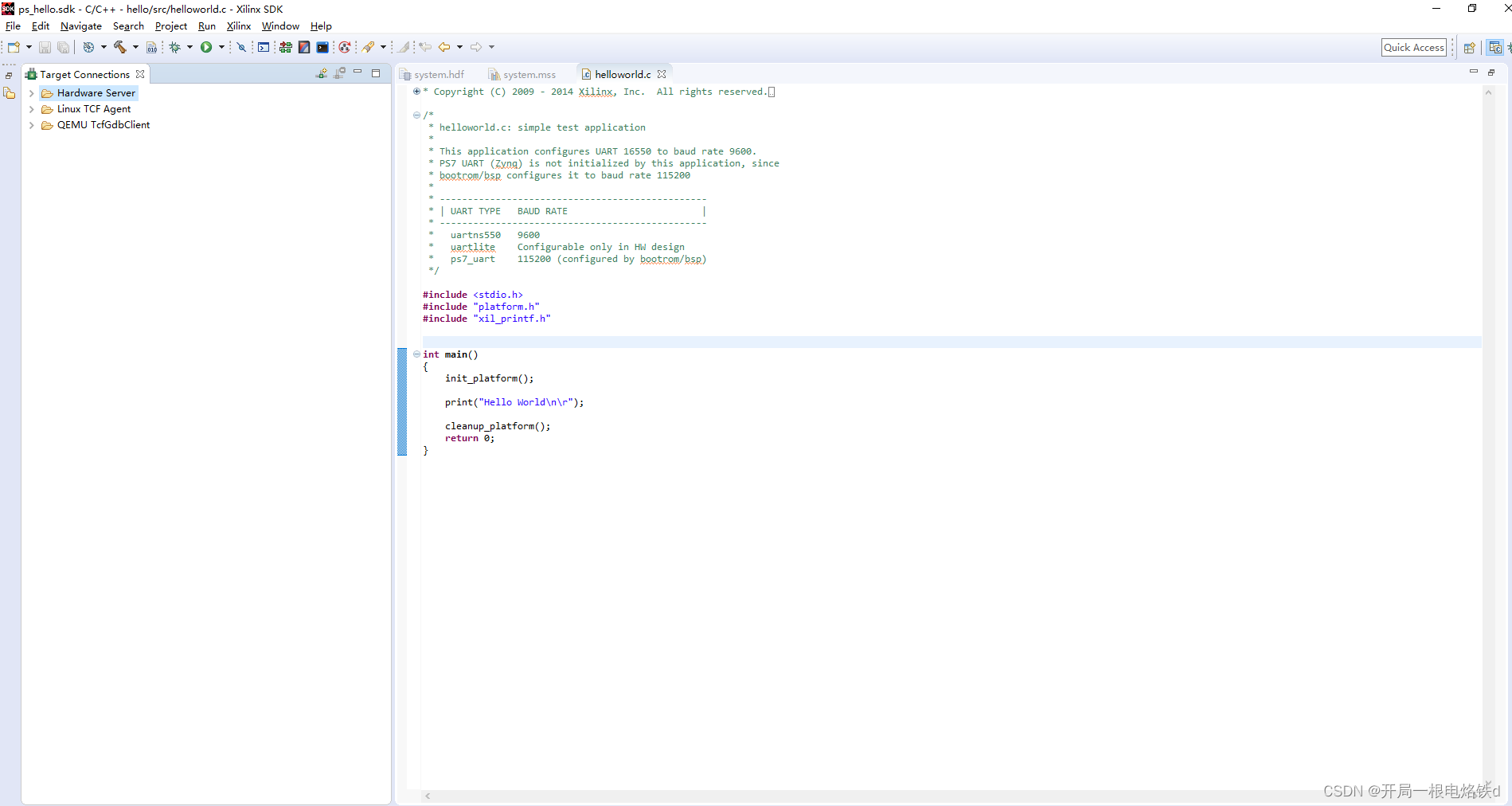Open the Search menu
This screenshot has width=1512, height=806.
[128, 26]
